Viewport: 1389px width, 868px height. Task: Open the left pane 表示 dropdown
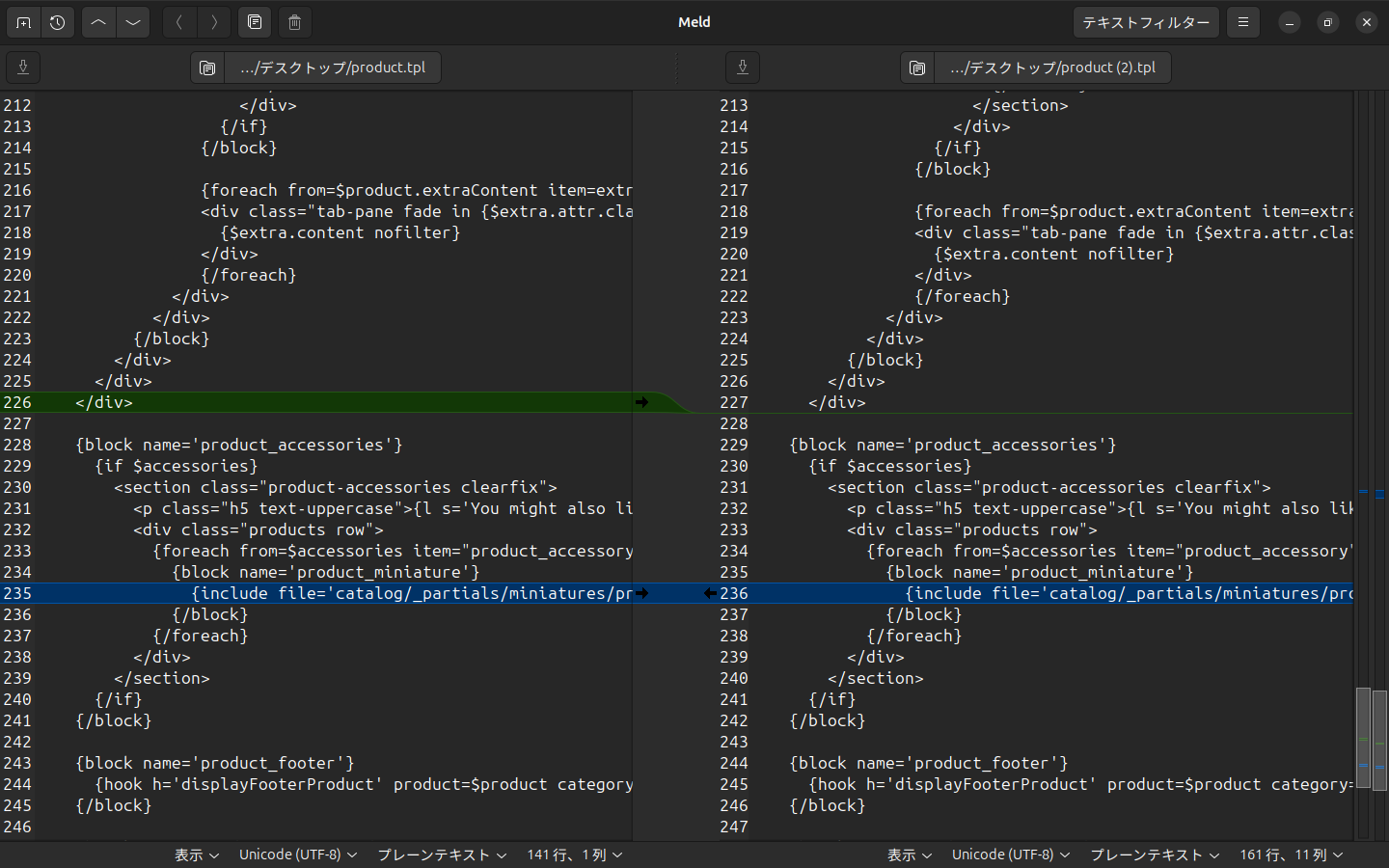click(x=197, y=855)
